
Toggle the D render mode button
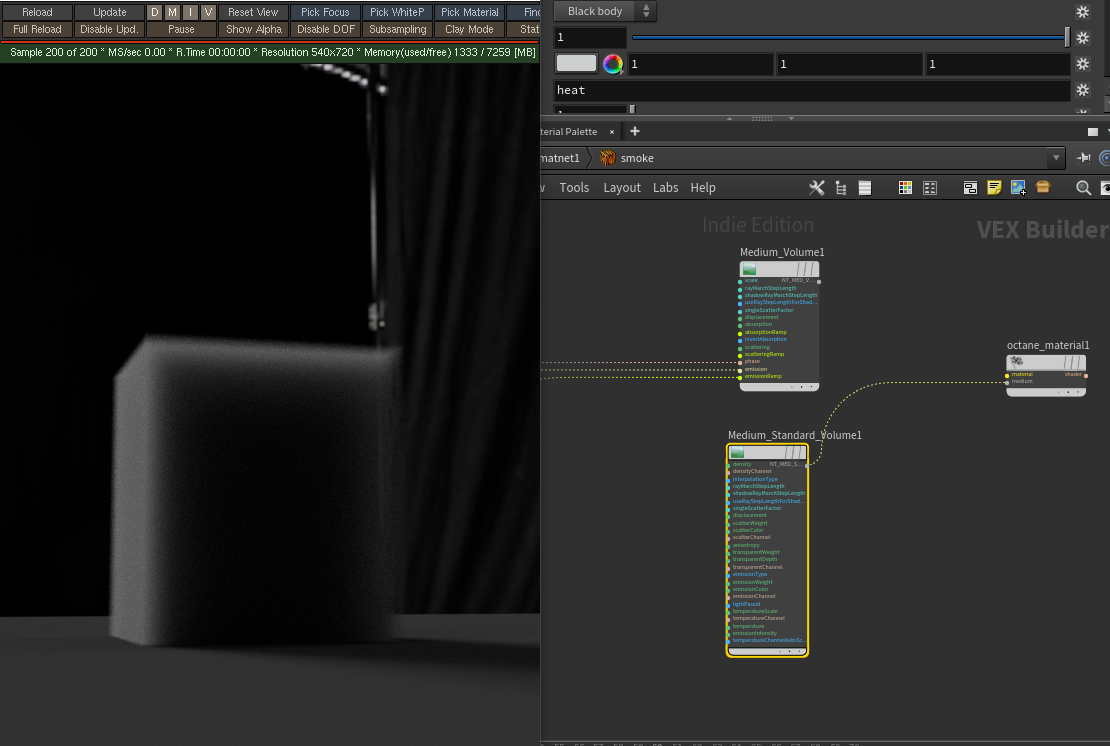point(154,12)
